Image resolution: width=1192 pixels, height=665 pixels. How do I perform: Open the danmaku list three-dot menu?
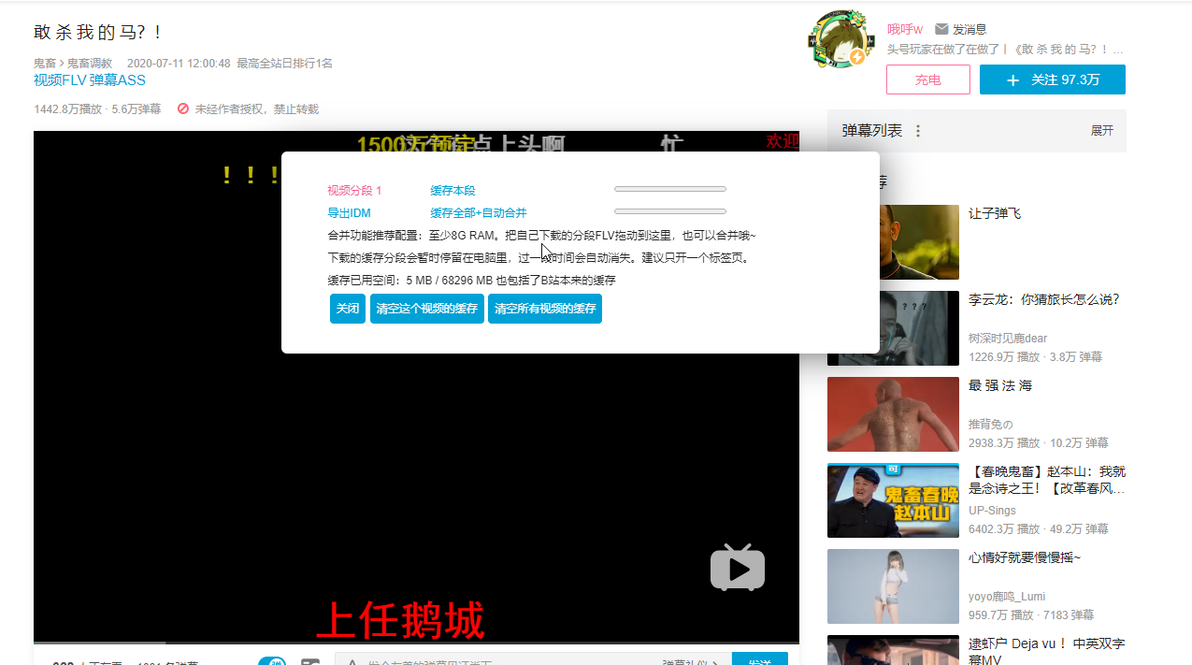(x=918, y=131)
